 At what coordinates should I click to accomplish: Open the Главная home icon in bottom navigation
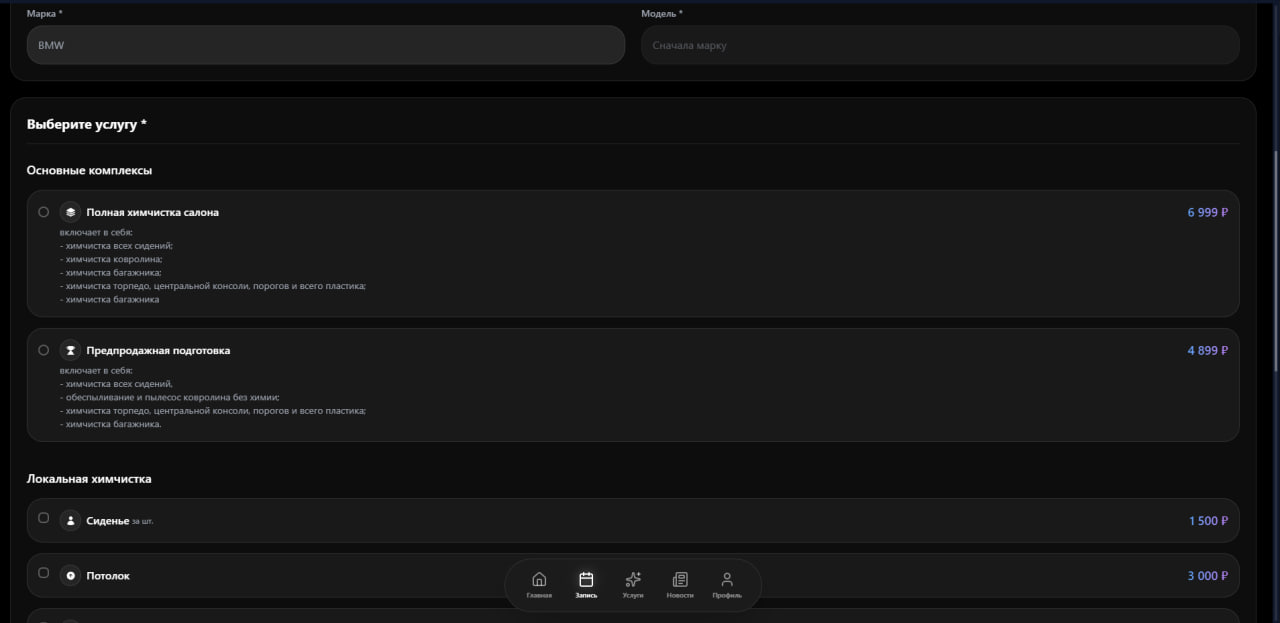tap(539, 579)
